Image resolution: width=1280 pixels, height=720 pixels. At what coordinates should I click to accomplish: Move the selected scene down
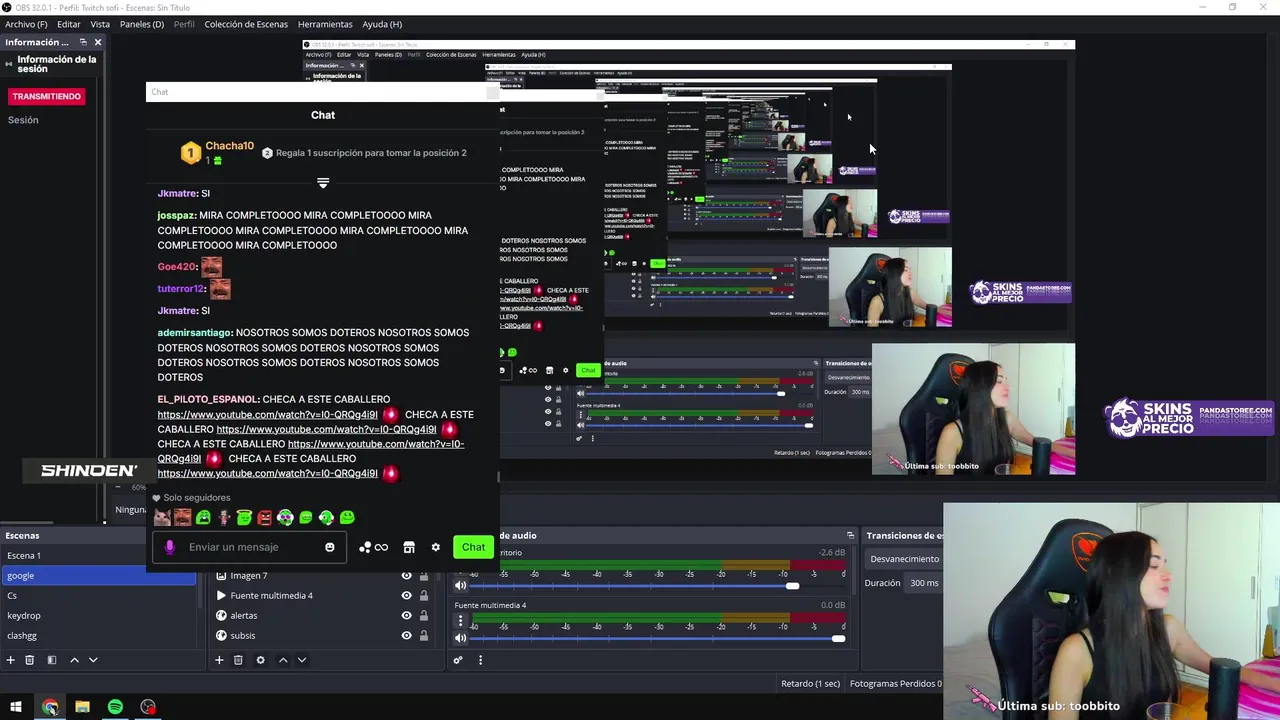(93, 660)
